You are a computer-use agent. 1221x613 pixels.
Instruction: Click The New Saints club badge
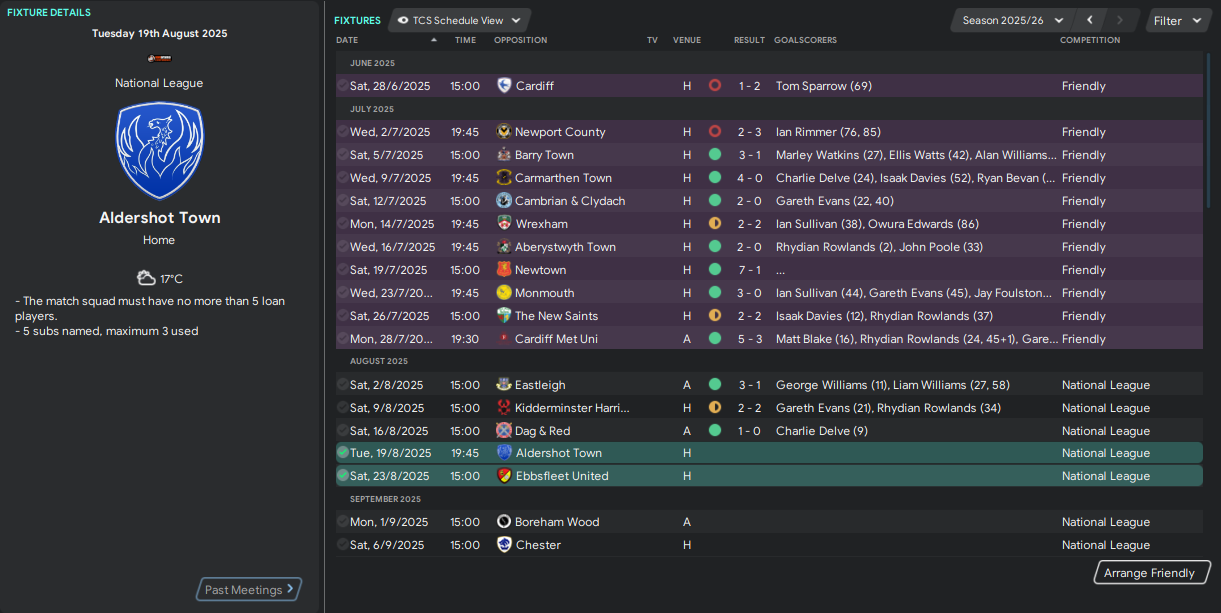[x=504, y=316]
